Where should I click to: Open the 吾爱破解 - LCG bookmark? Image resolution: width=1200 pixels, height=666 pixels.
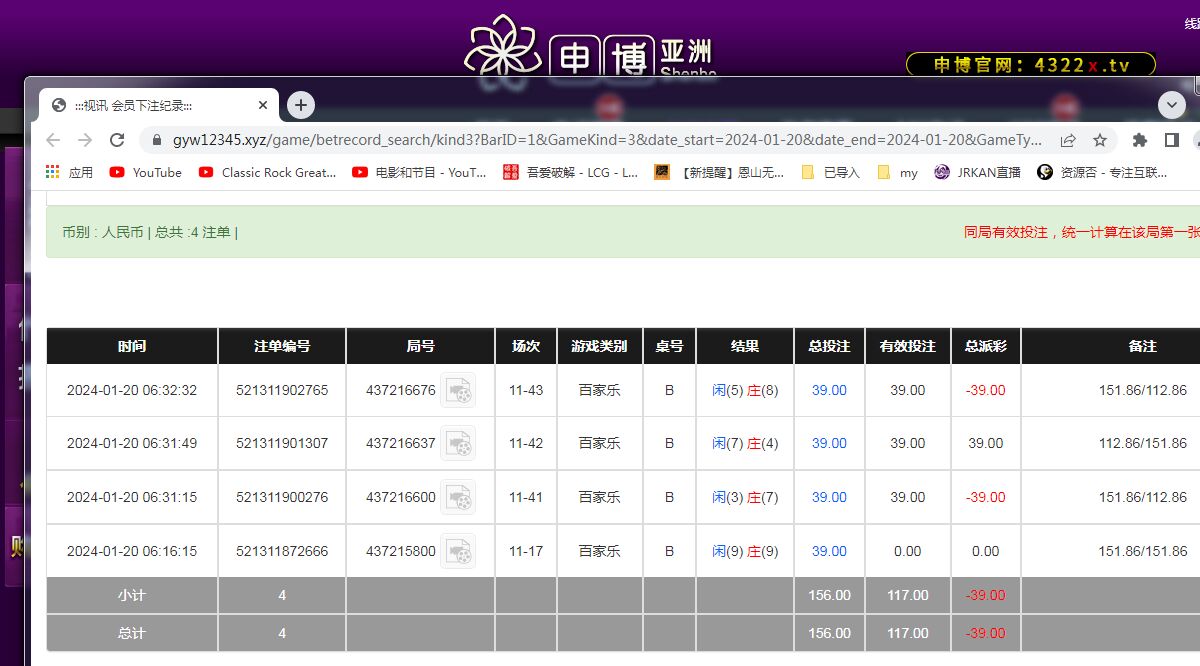(x=570, y=172)
